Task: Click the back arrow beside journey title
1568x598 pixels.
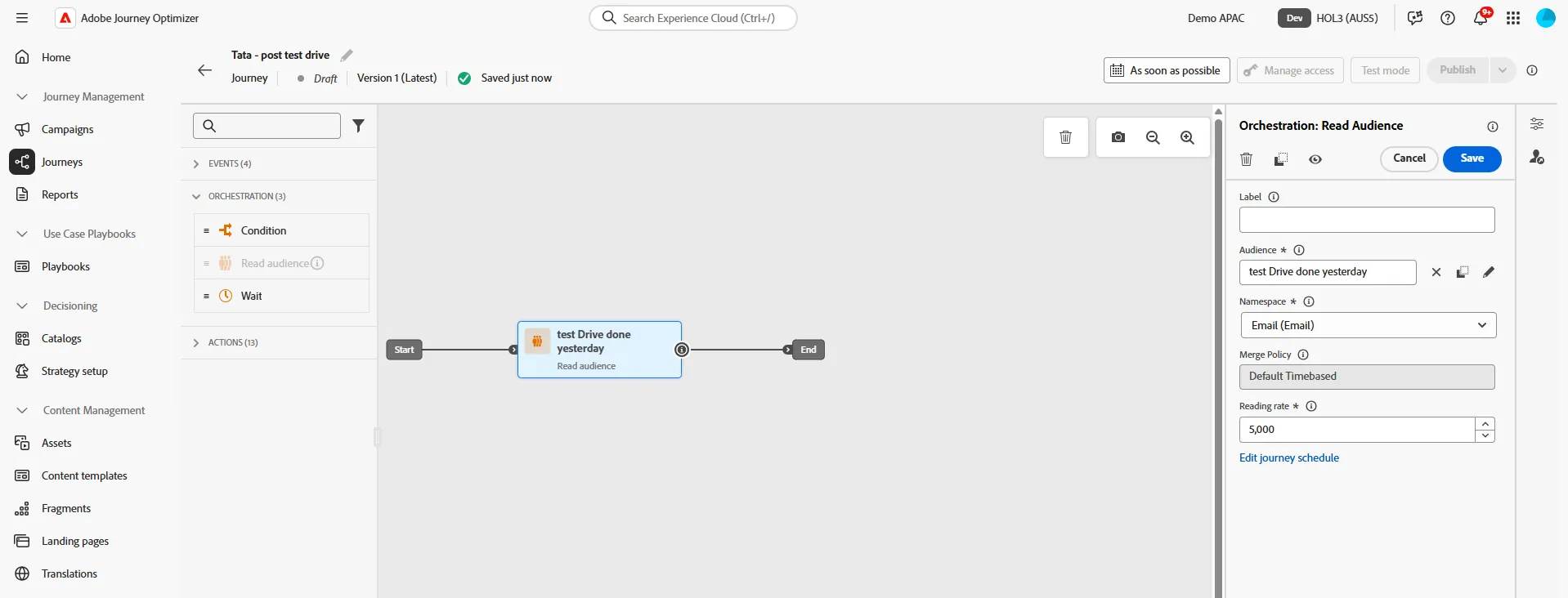Action: 204,70
